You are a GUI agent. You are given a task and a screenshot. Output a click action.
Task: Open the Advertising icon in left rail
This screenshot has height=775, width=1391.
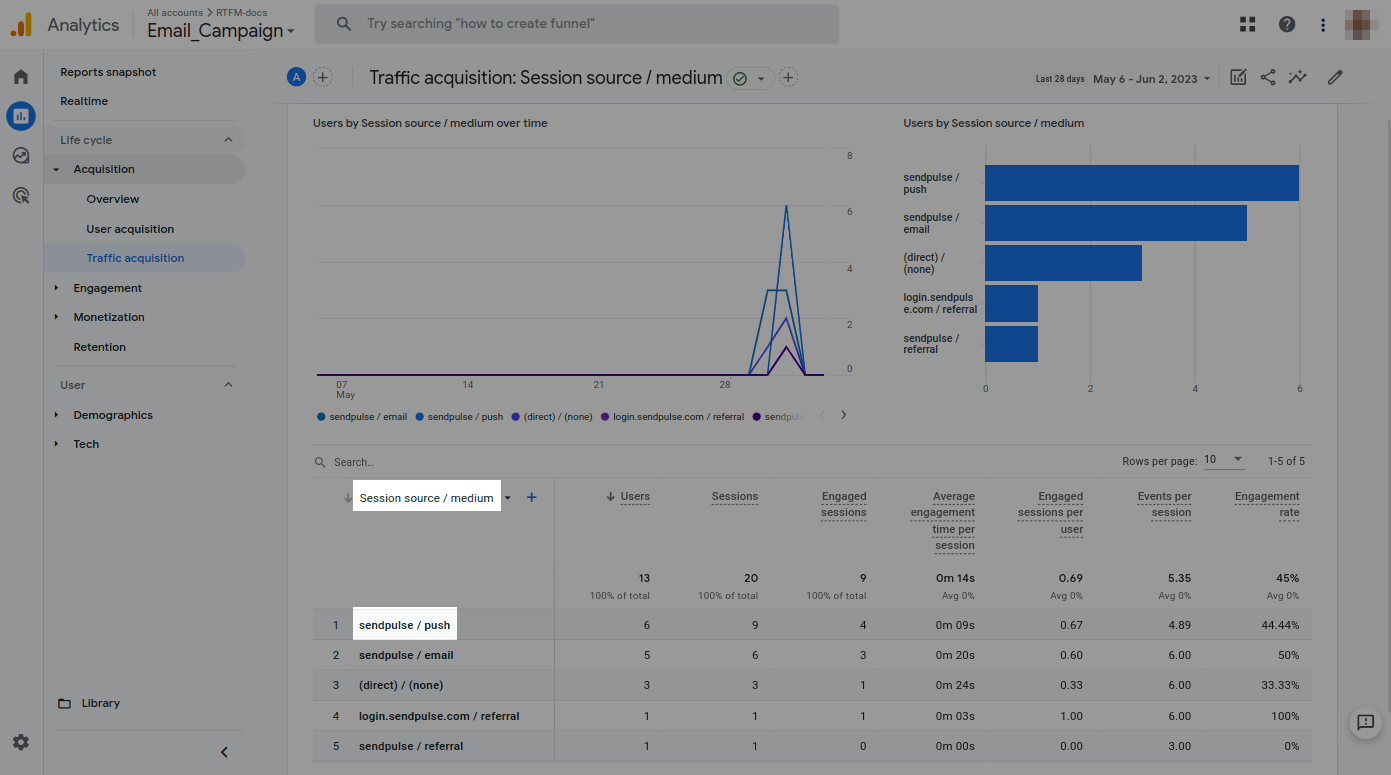pyautogui.click(x=21, y=195)
